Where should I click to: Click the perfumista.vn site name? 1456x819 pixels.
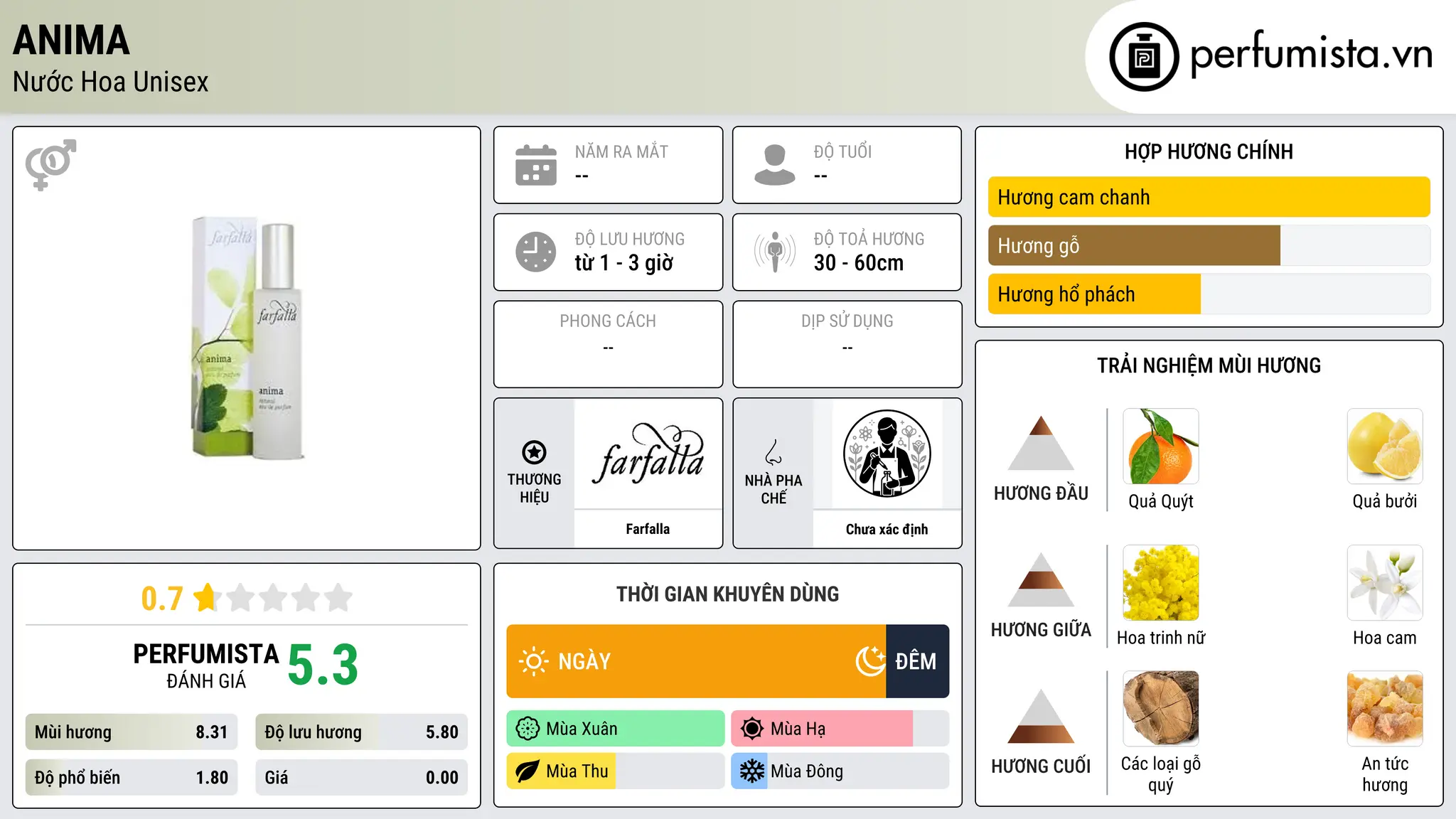1312,54
